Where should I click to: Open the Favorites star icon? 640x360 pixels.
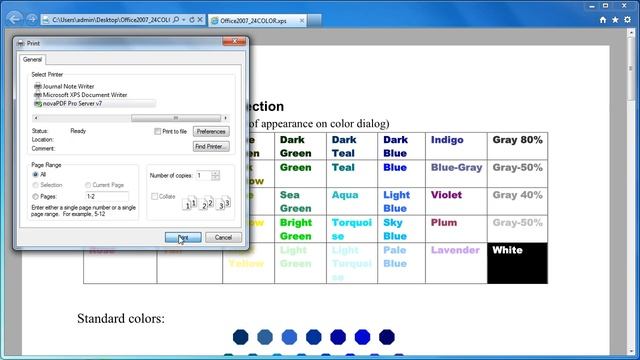pyautogui.click(x=615, y=20)
